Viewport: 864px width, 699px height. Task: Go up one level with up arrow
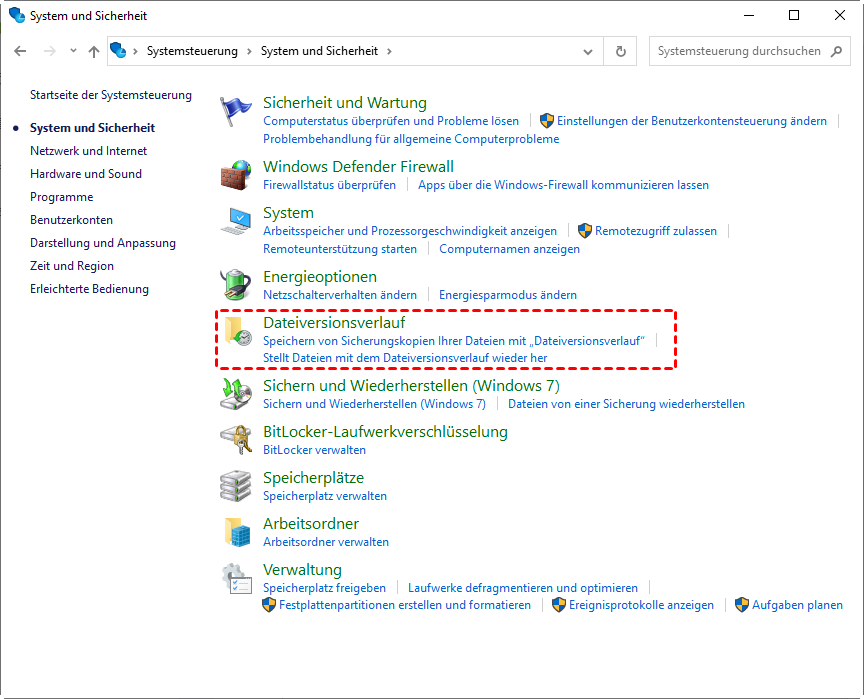pos(94,51)
